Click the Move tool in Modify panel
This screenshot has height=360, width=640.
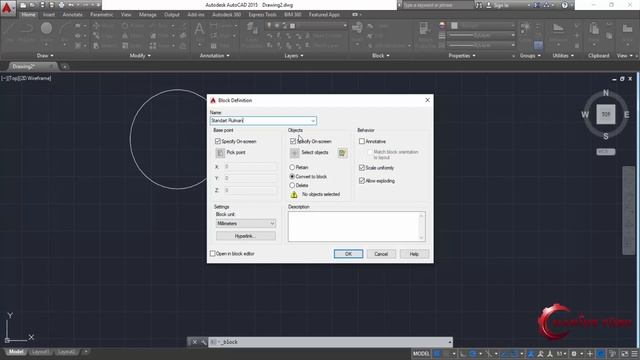pyautogui.click(x=96, y=26)
